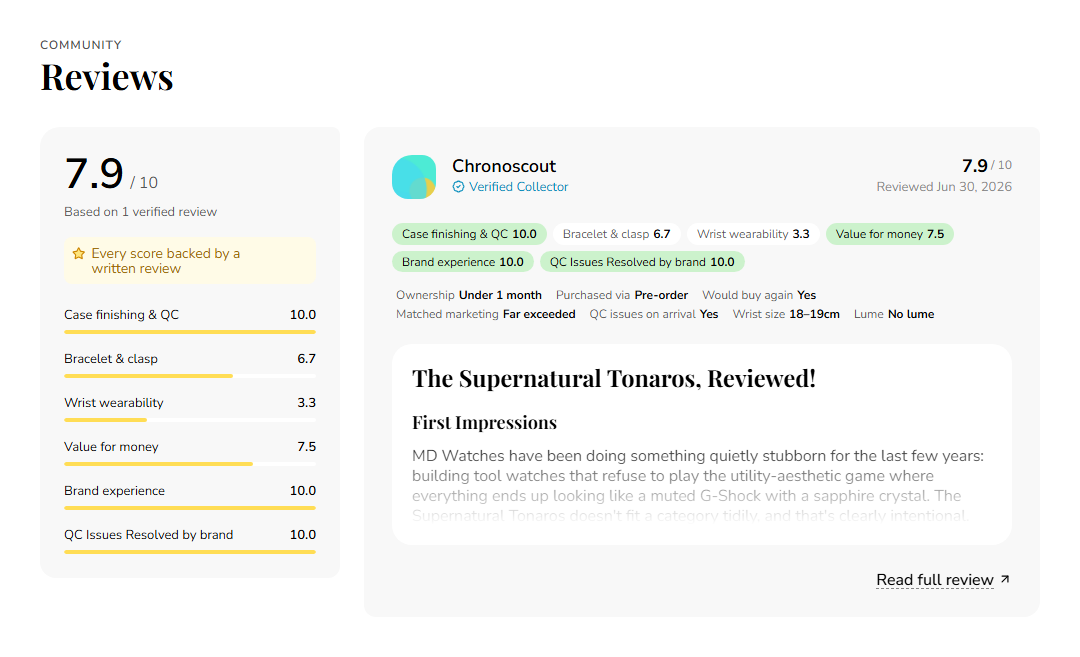Click the Wrist wearability progress bar
Image resolution: width=1080 pixels, height=657 pixels.
[x=189, y=420]
